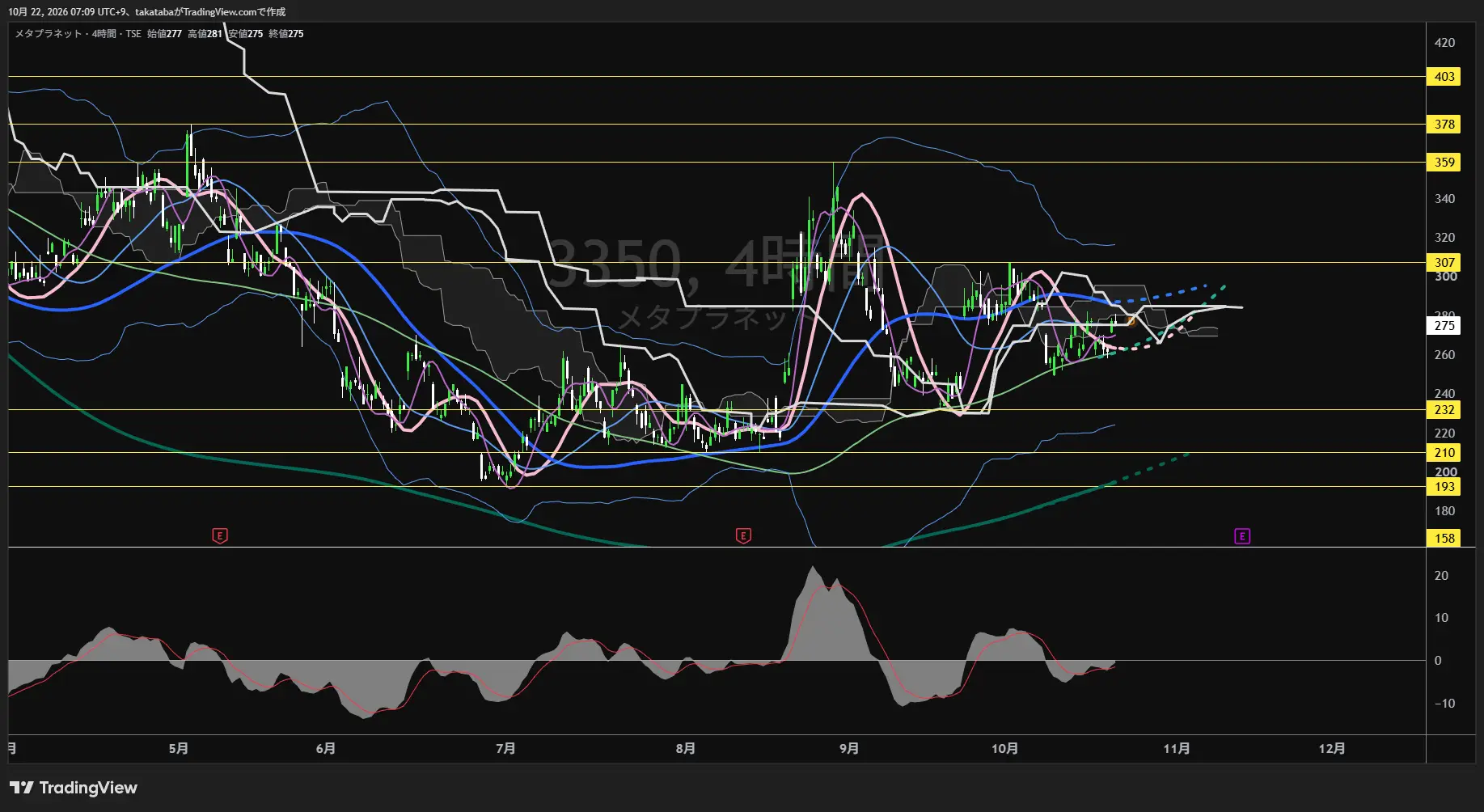Select the 232 price level label
This screenshot has height=812, width=1484.
1444,410
